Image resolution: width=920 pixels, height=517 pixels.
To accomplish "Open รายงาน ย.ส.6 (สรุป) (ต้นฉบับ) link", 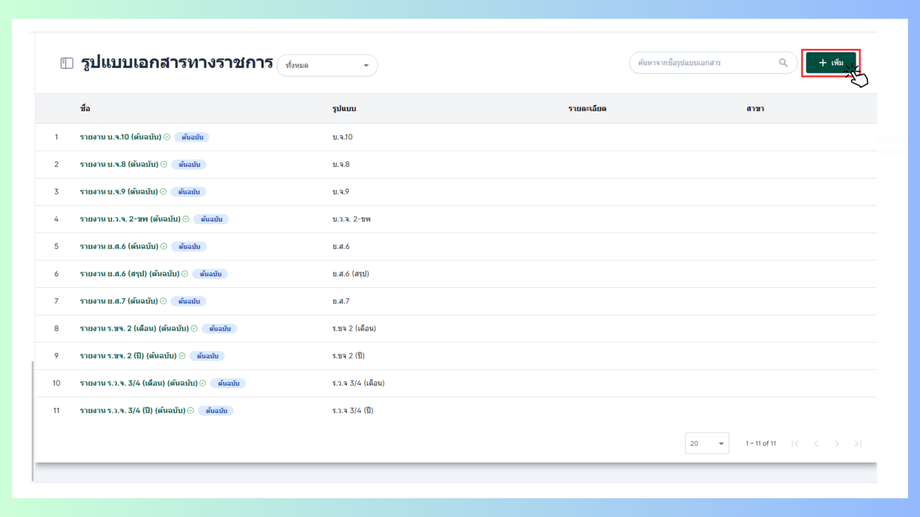I will point(130,274).
